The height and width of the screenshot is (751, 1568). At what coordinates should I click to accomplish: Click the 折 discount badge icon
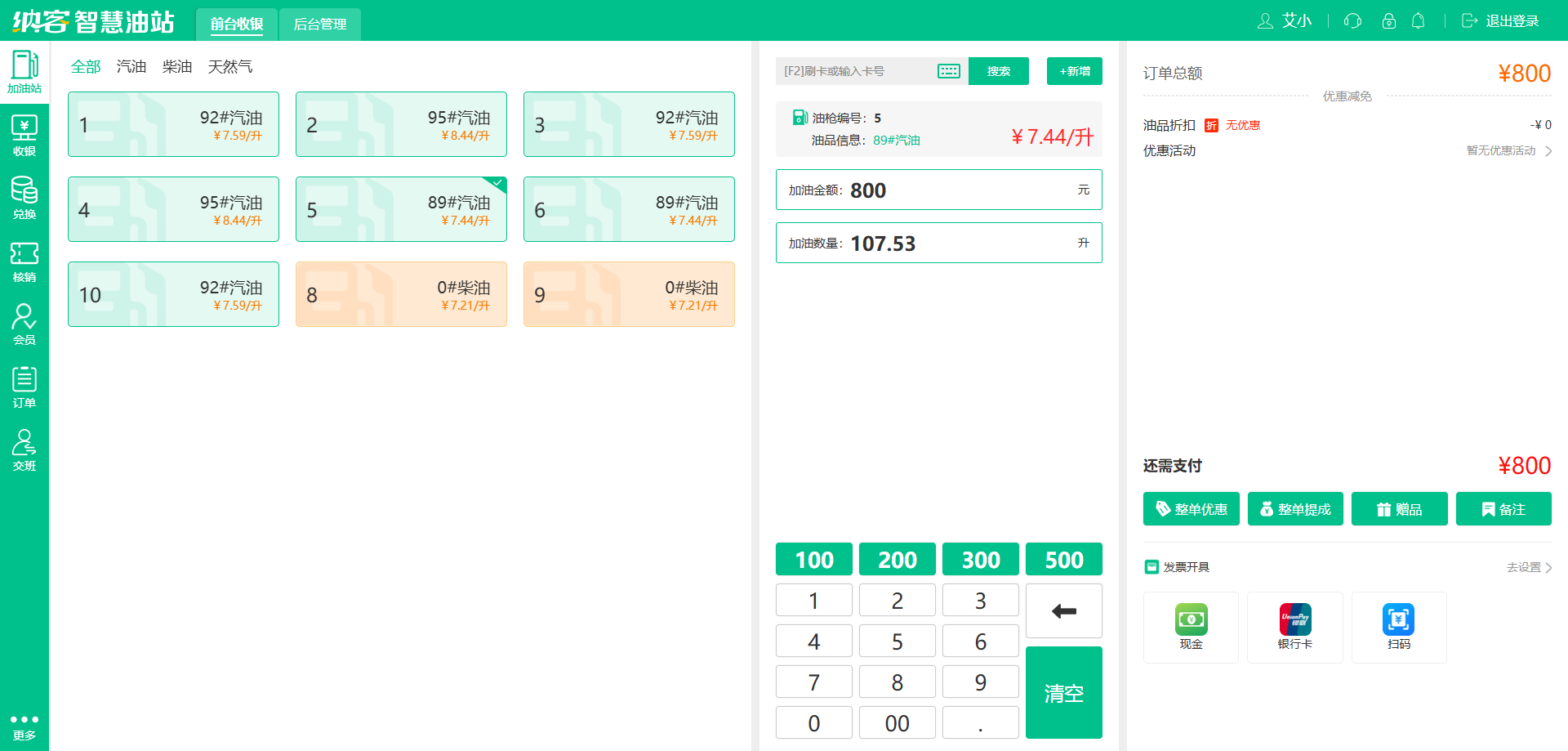[x=1211, y=125]
